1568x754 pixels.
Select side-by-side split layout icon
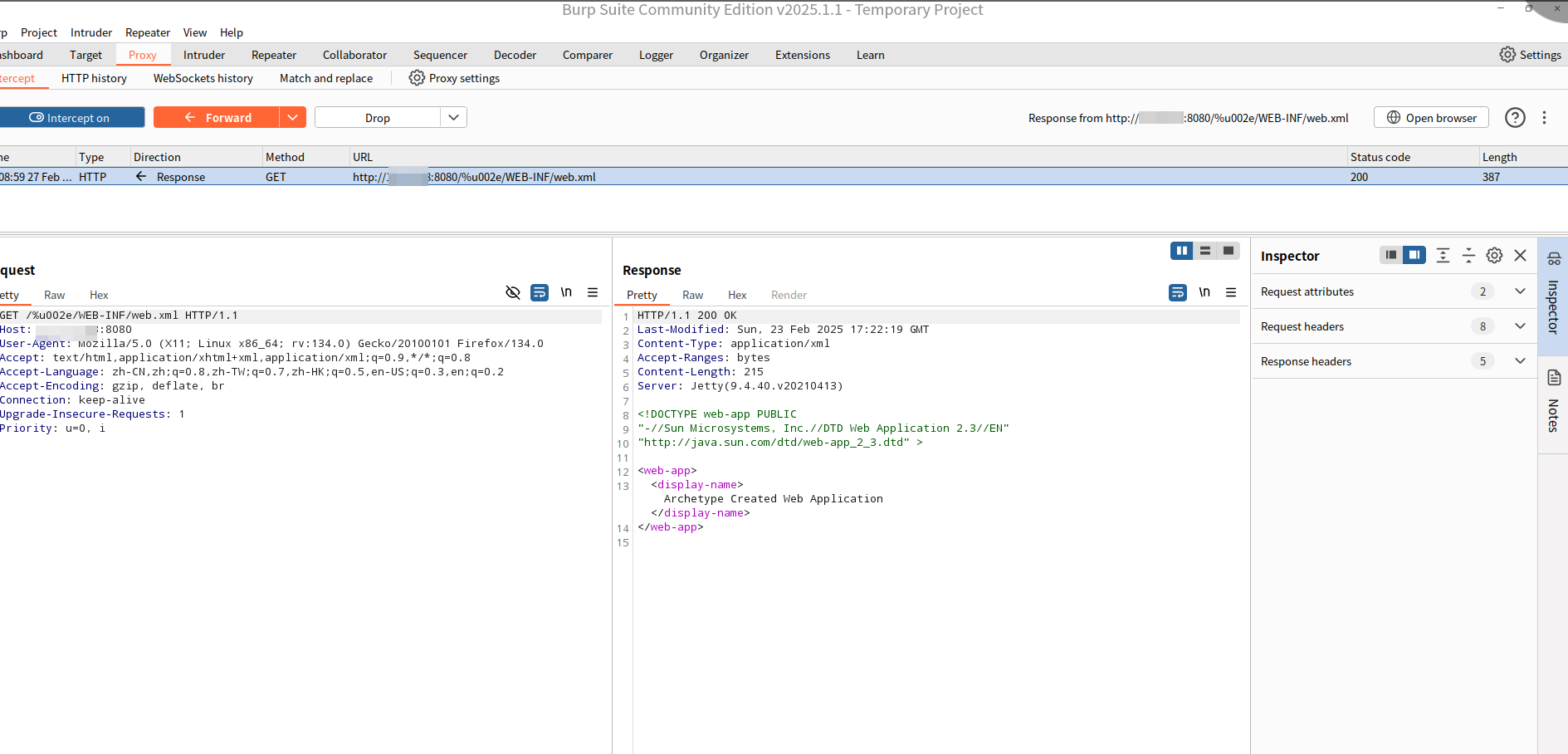[1182, 251]
